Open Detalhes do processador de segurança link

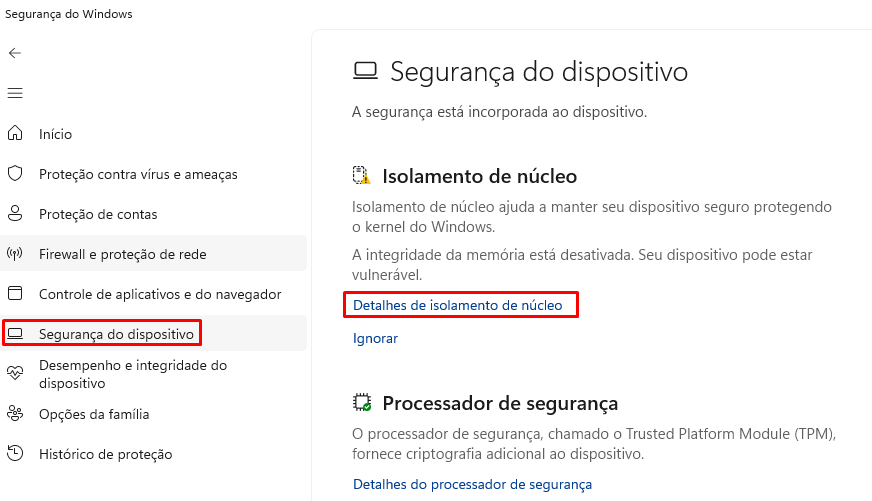(x=472, y=484)
